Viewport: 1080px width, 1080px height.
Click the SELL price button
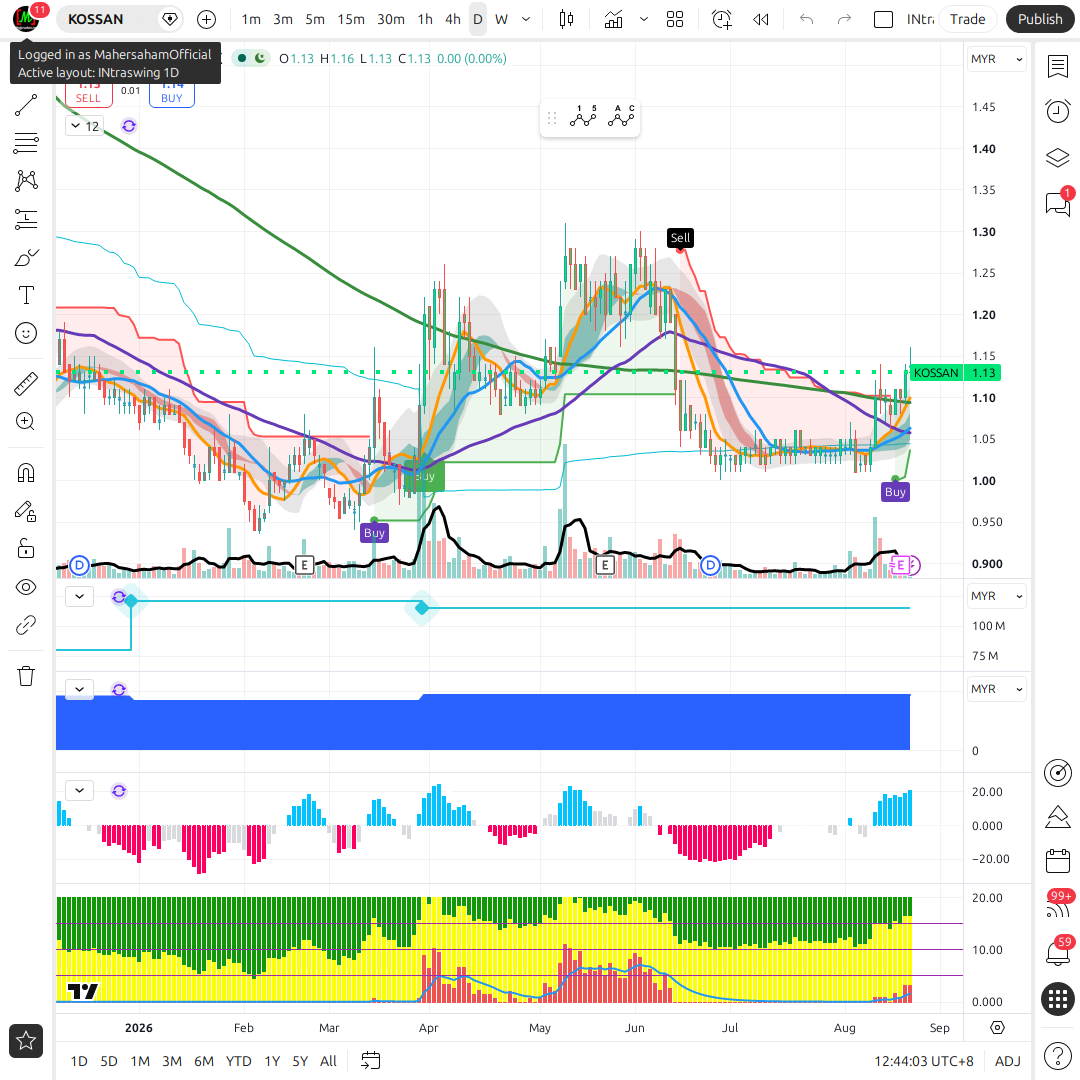[x=88, y=94]
